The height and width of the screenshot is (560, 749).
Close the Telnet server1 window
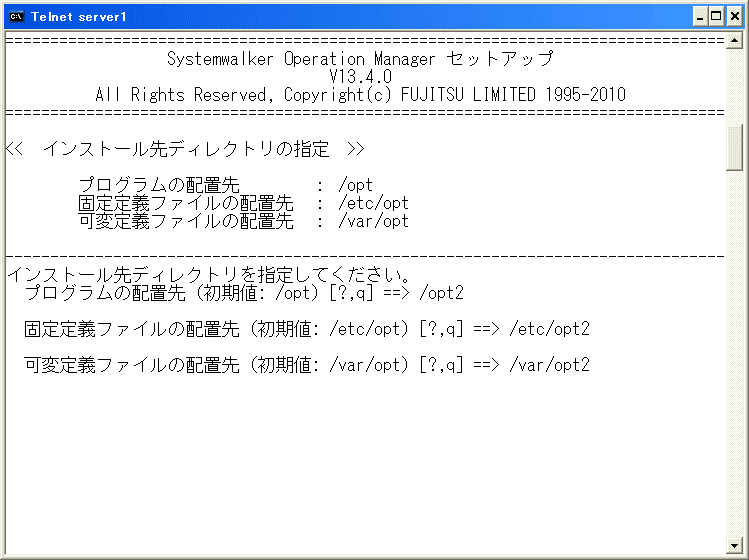click(x=735, y=17)
